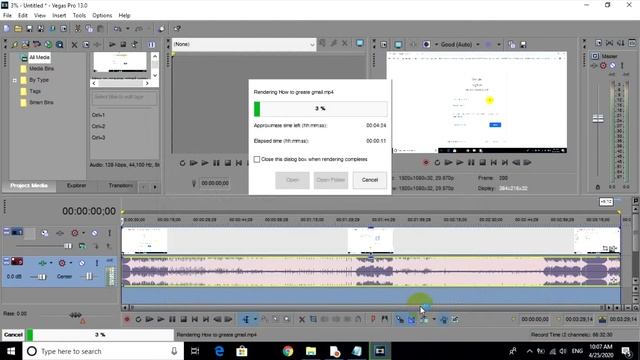Click the timeline Delete X icon
The width and height of the screenshot is (640, 360).
click(302, 319)
